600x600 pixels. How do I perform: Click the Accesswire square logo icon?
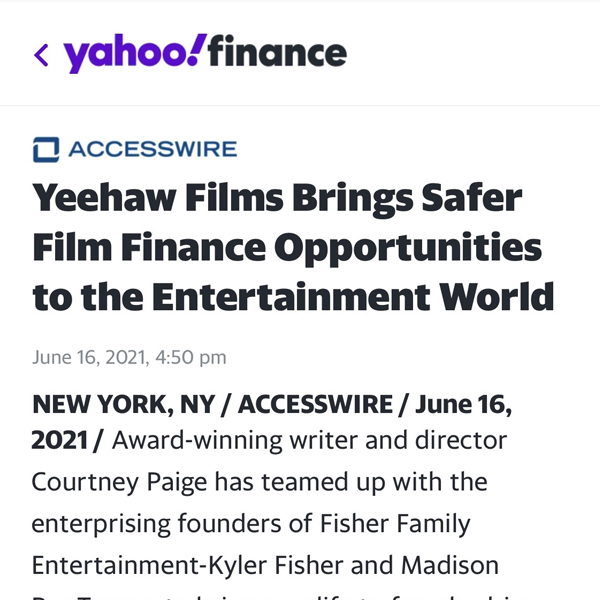(46, 150)
